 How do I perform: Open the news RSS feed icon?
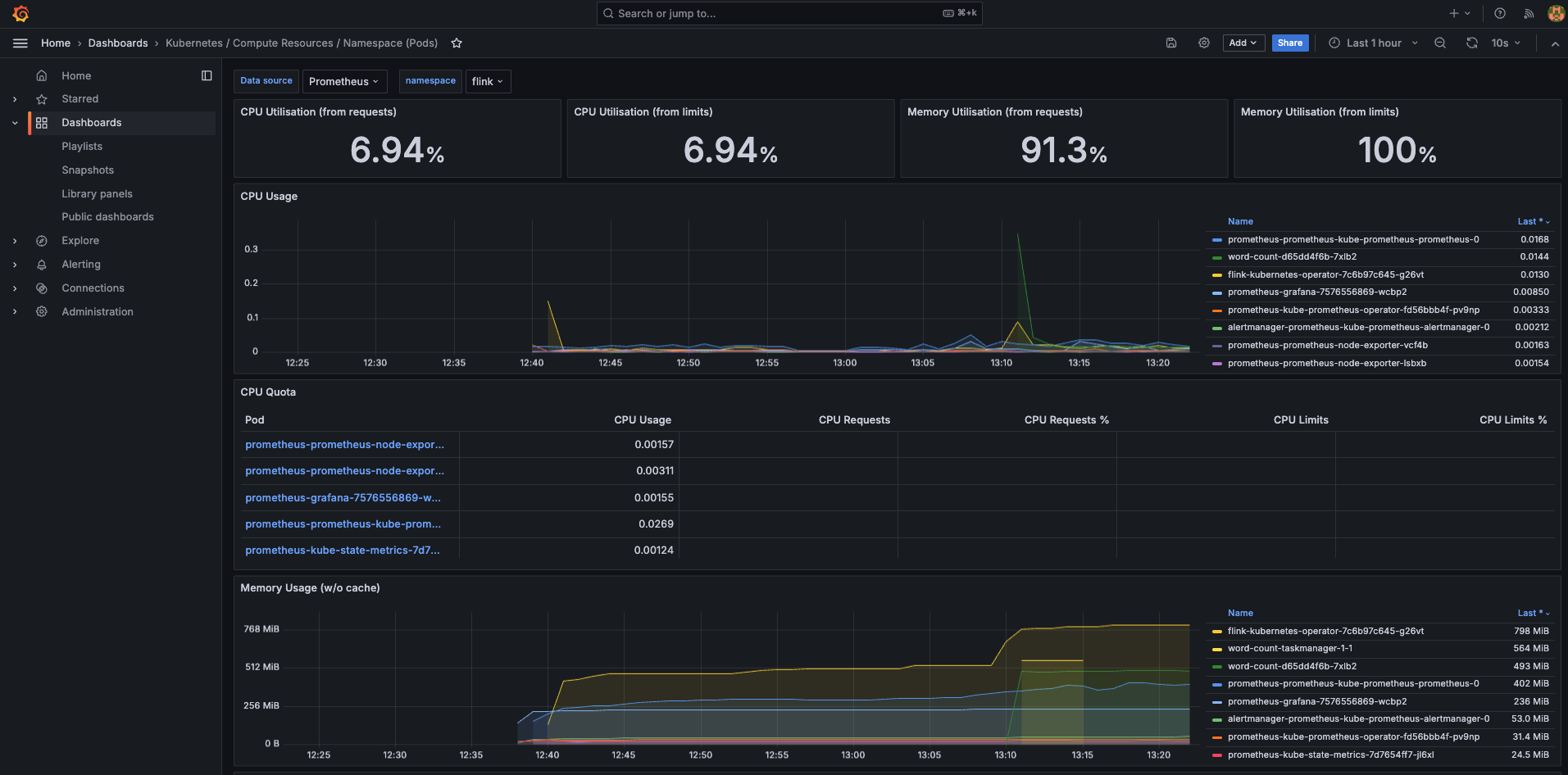click(x=1529, y=14)
